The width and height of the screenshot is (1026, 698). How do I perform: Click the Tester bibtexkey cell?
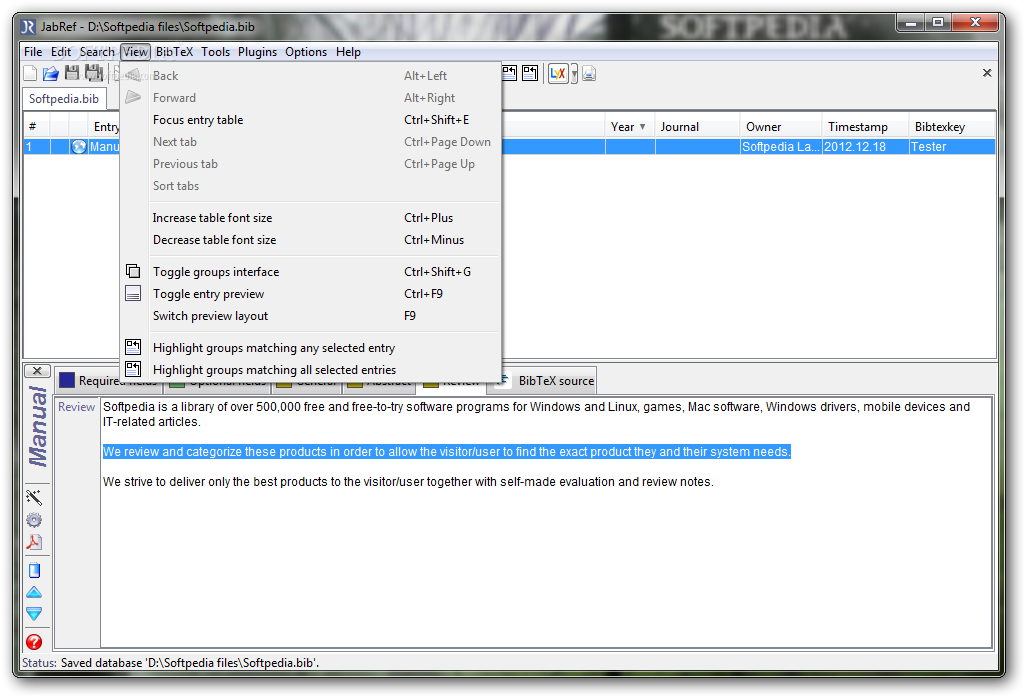(952, 147)
